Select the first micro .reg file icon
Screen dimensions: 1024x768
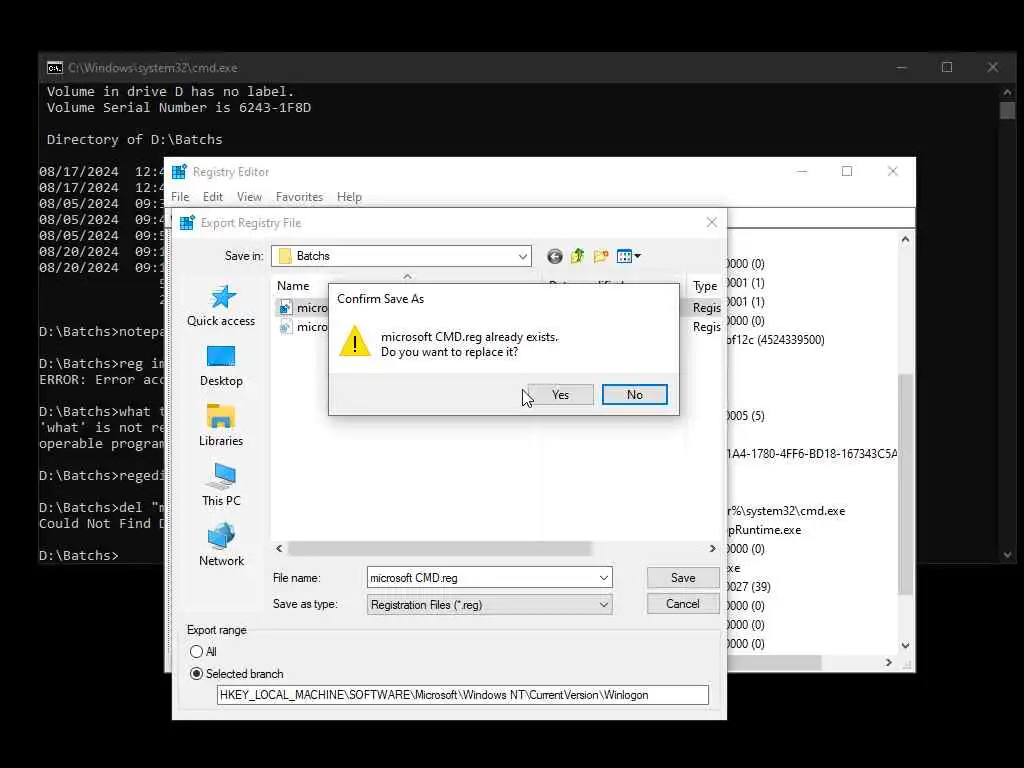coord(285,308)
